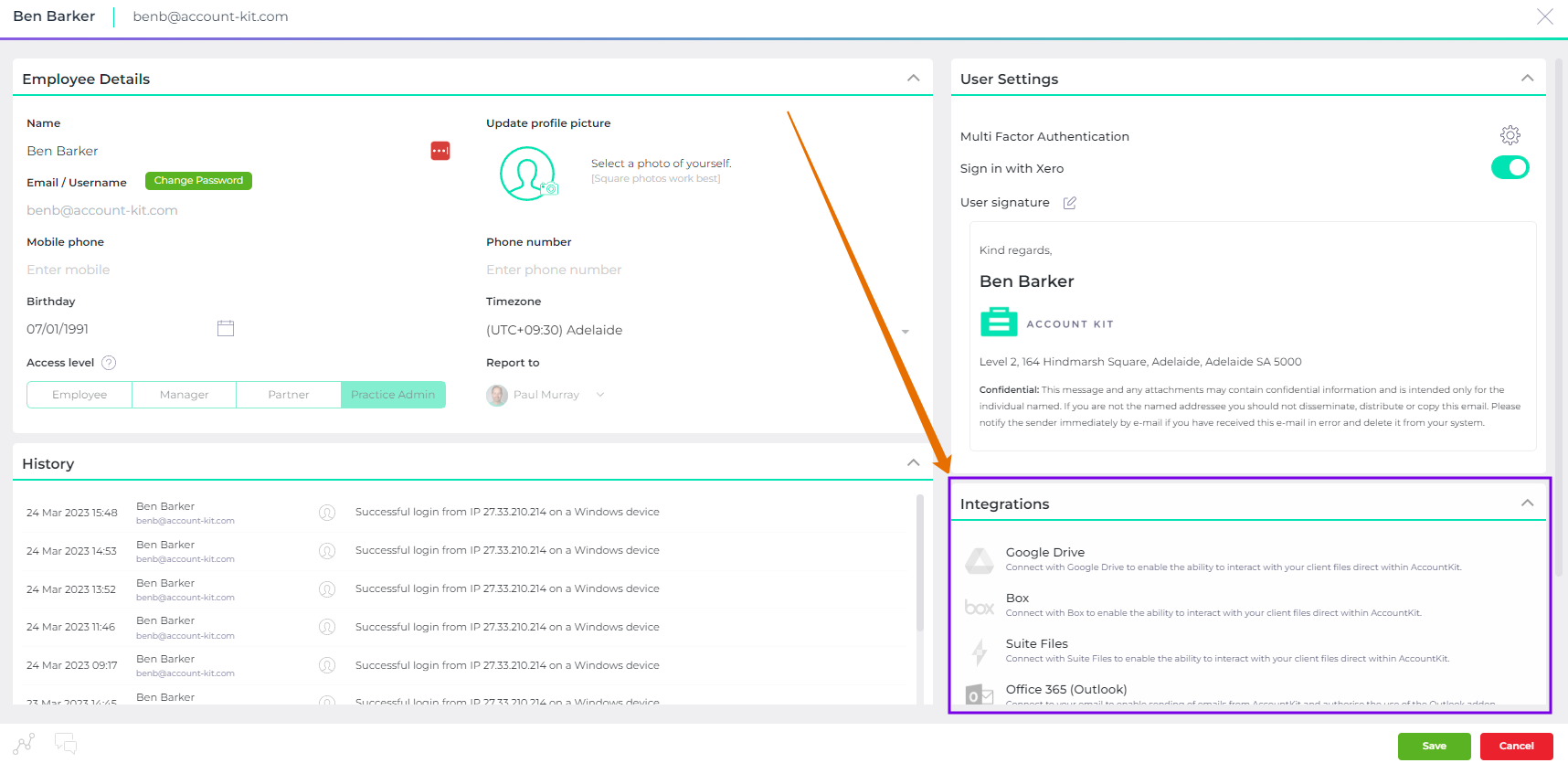The width and height of the screenshot is (1568, 763).
Task: Click user icon on 24 Mar 2023 13:52 entry
Action: pos(327,589)
